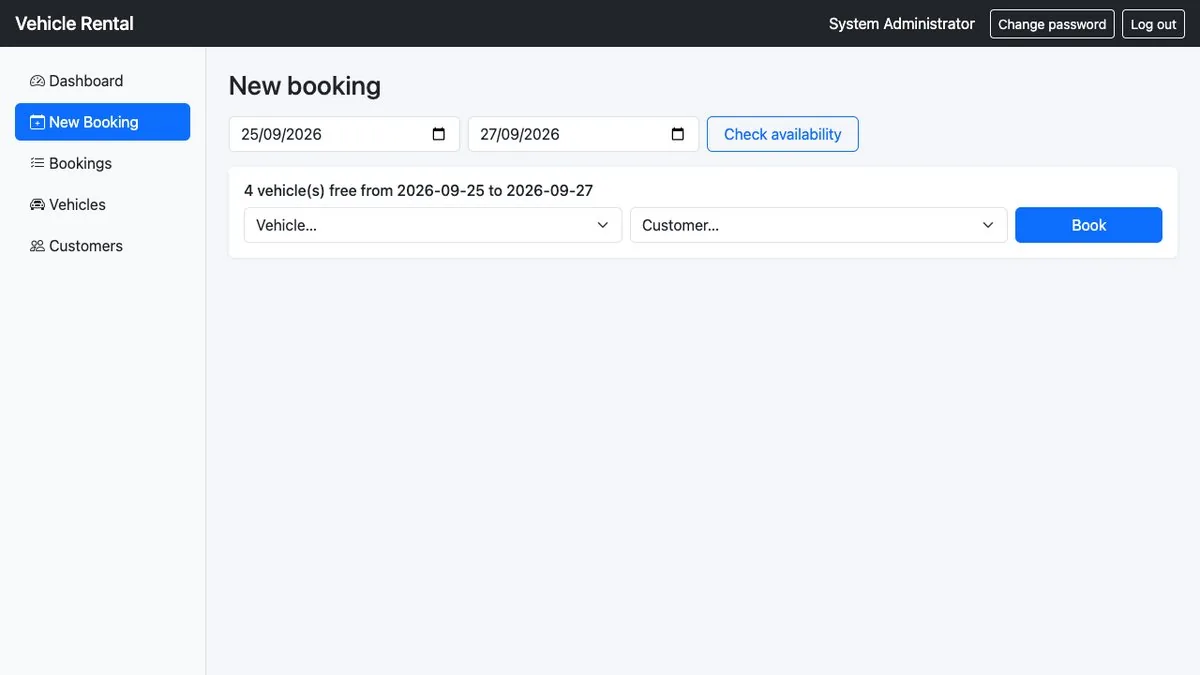
Task: Expand the Vehicle dropdown
Action: [x=433, y=225]
